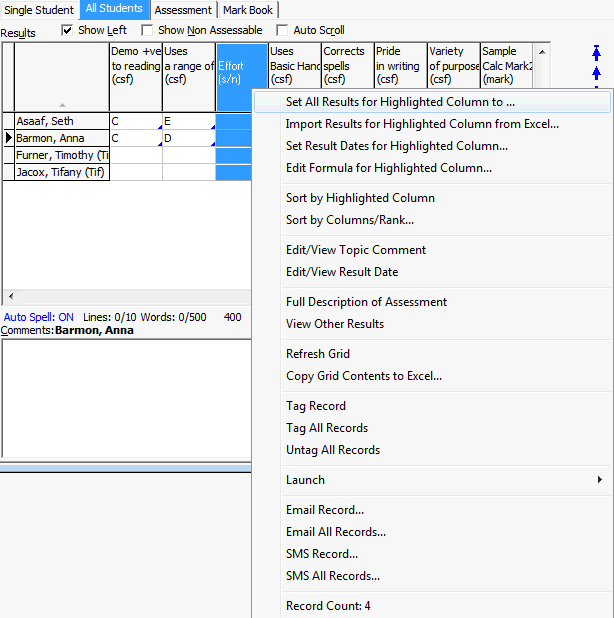Toggle the Show Left checkbox
Viewport: 614px width, 618px height.
coord(67,30)
